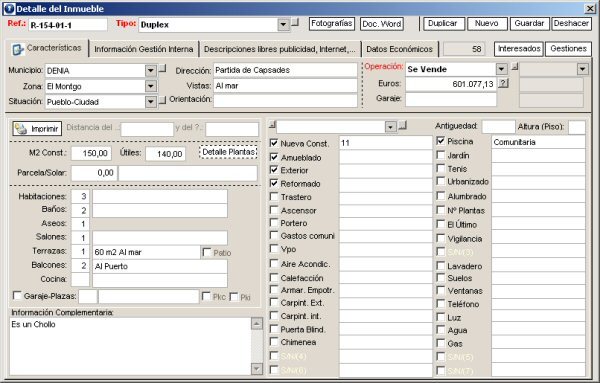Open the Municipio DENIA dropdown
The width and height of the screenshot is (600, 383).
pyautogui.click(x=151, y=71)
